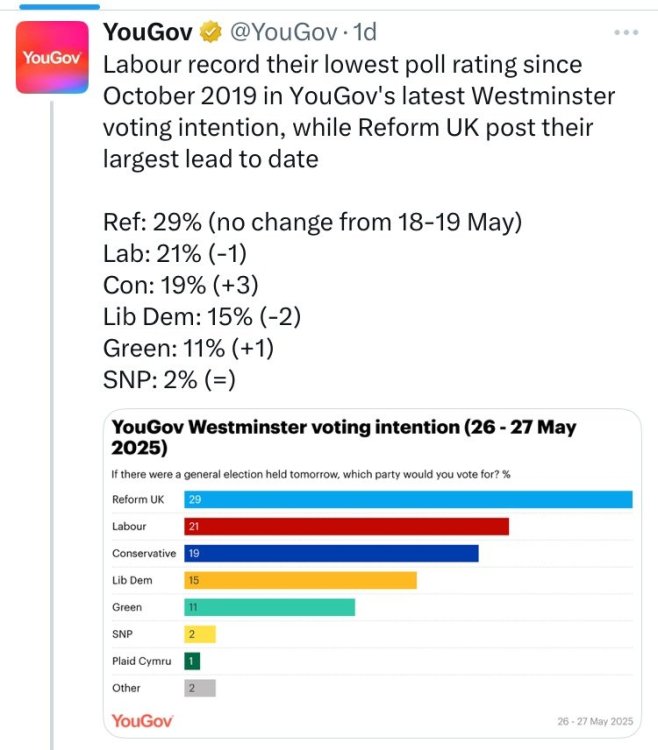The height and width of the screenshot is (750, 658).
Task: Open the three-dot more options menu
Action: point(626,33)
